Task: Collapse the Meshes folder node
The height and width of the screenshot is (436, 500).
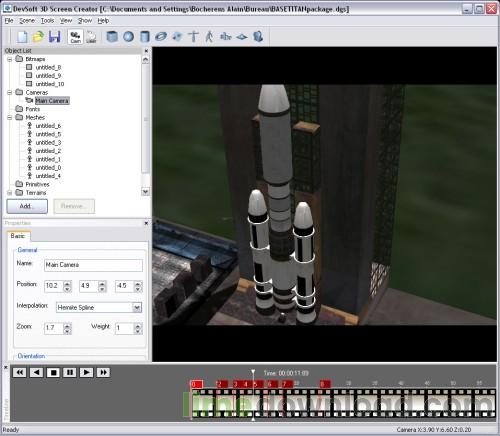Action: (10, 118)
